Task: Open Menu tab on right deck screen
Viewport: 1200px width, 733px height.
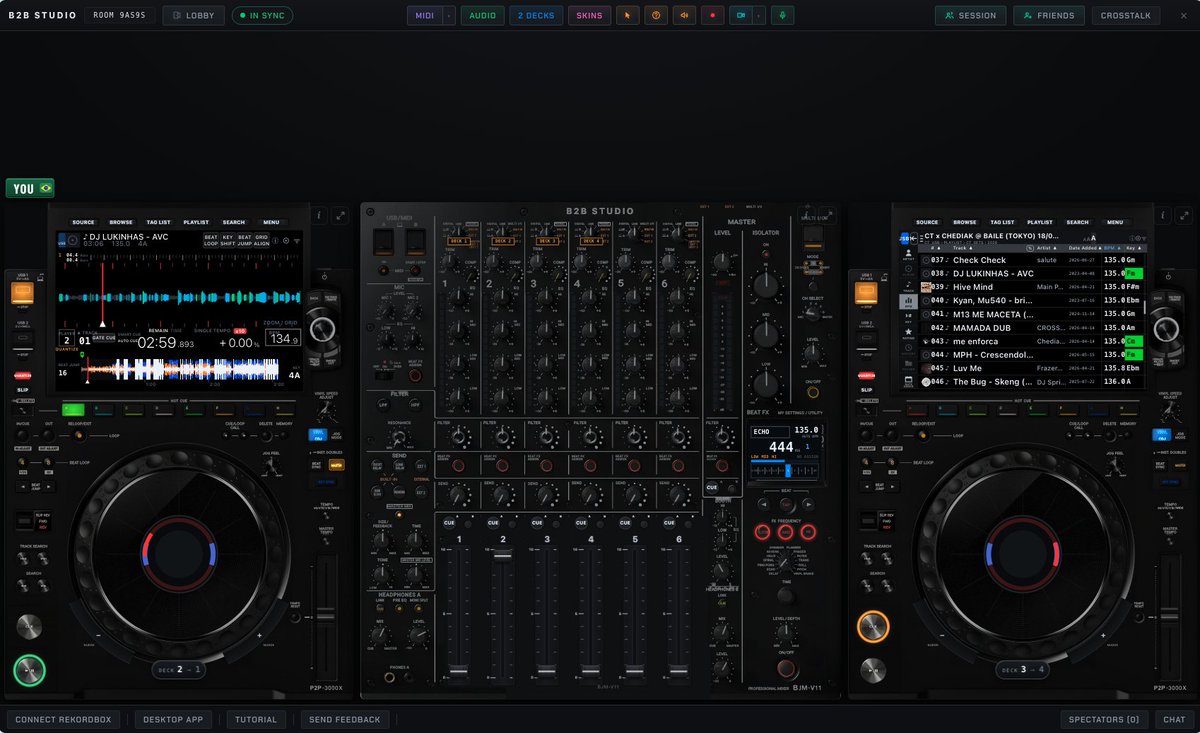Action: coord(1115,222)
